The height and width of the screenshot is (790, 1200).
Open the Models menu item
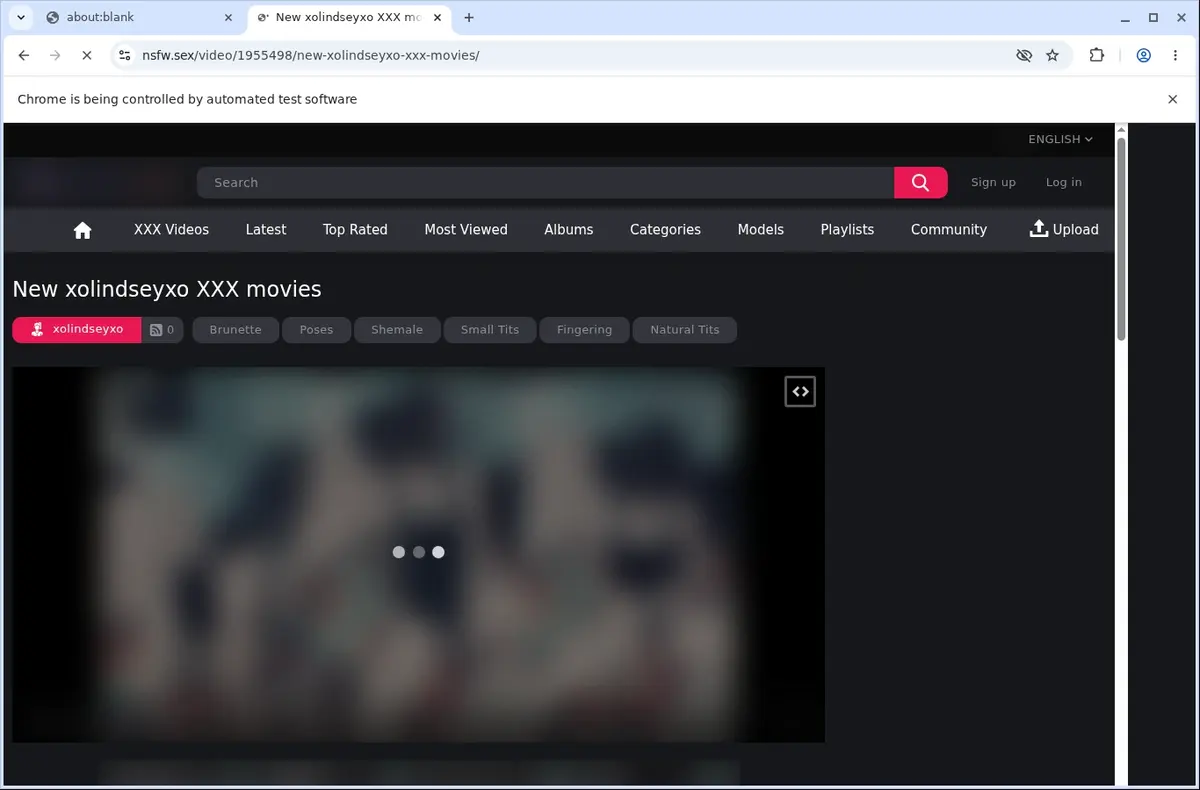(761, 230)
